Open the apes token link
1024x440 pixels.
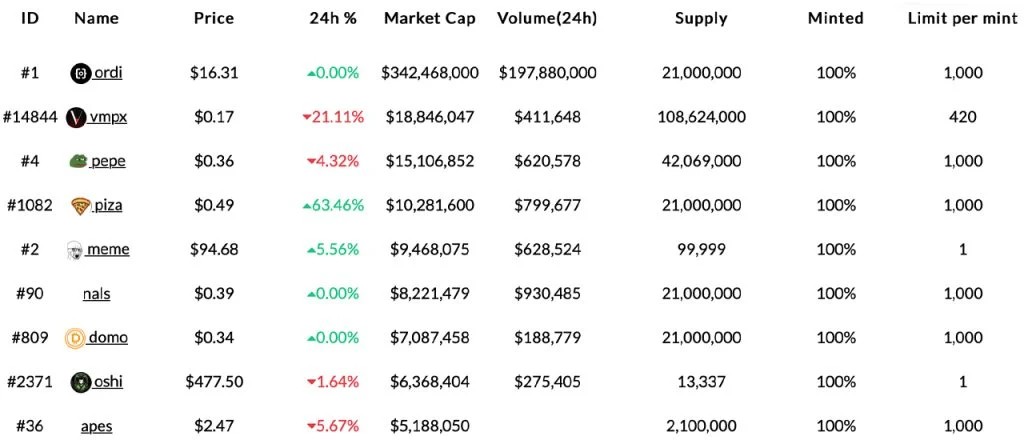click(97, 426)
